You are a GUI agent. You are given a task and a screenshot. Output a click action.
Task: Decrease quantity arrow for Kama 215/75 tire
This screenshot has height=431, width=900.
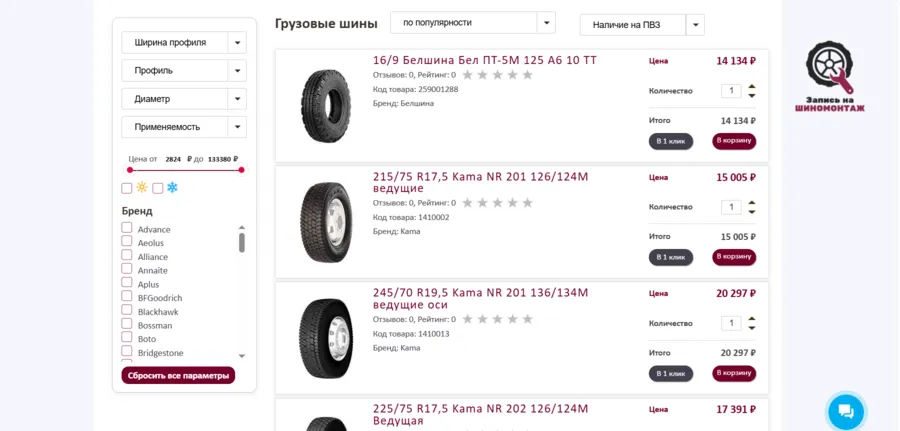tap(752, 212)
